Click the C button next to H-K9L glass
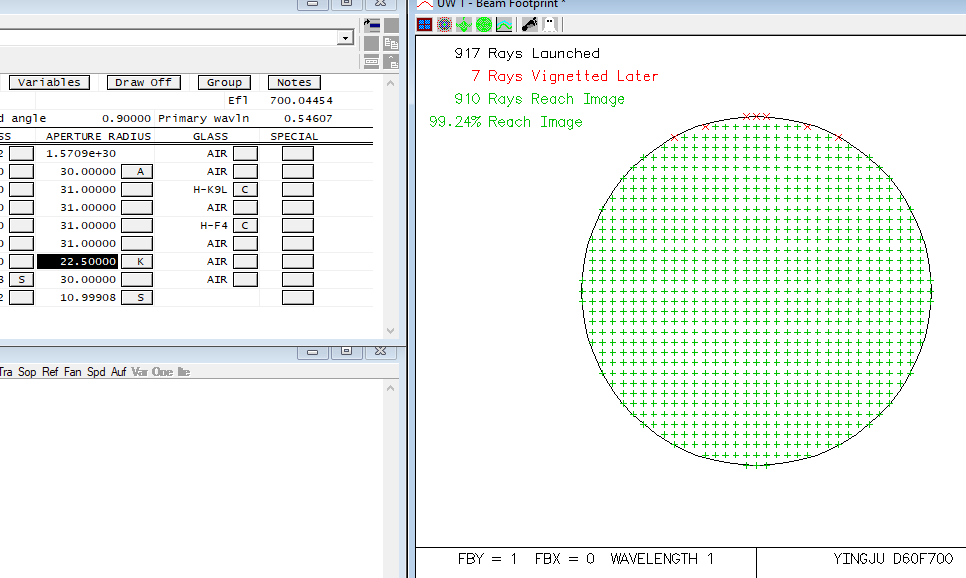This screenshot has width=966, height=578. (x=245, y=189)
